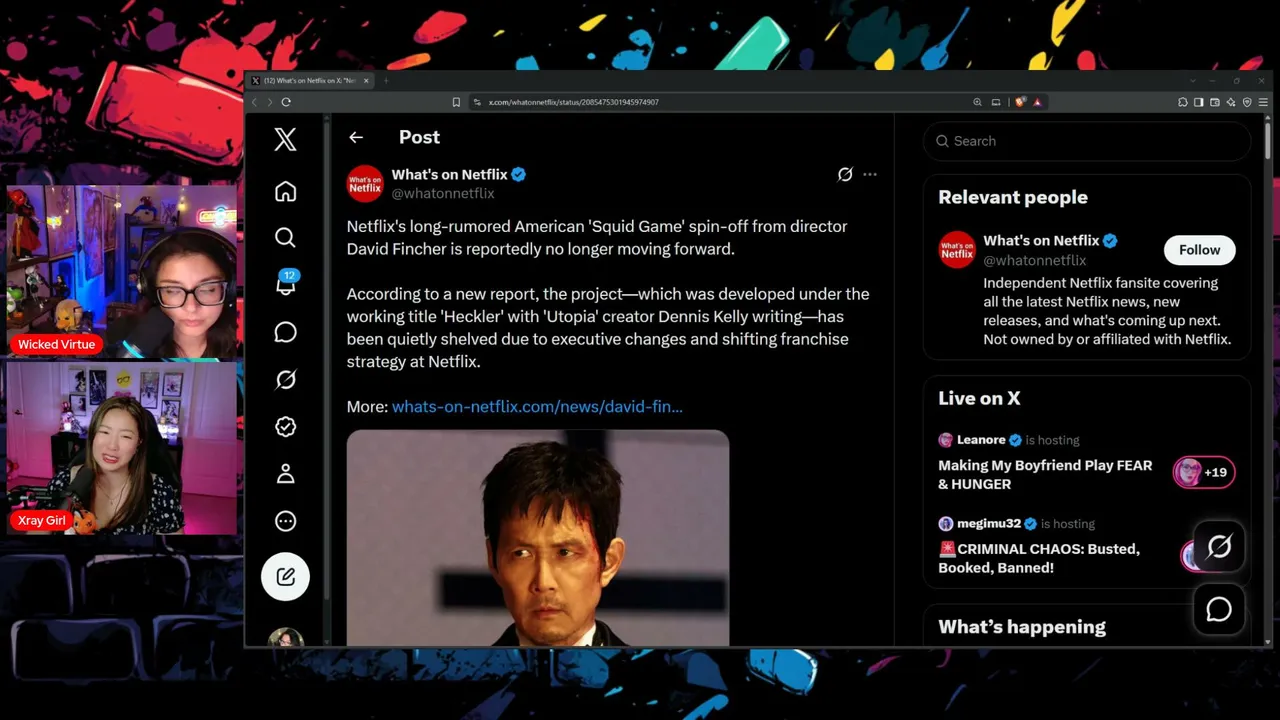Open the Brave Wallet icon
The width and height of the screenshot is (1280, 720).
point(1215,102)
